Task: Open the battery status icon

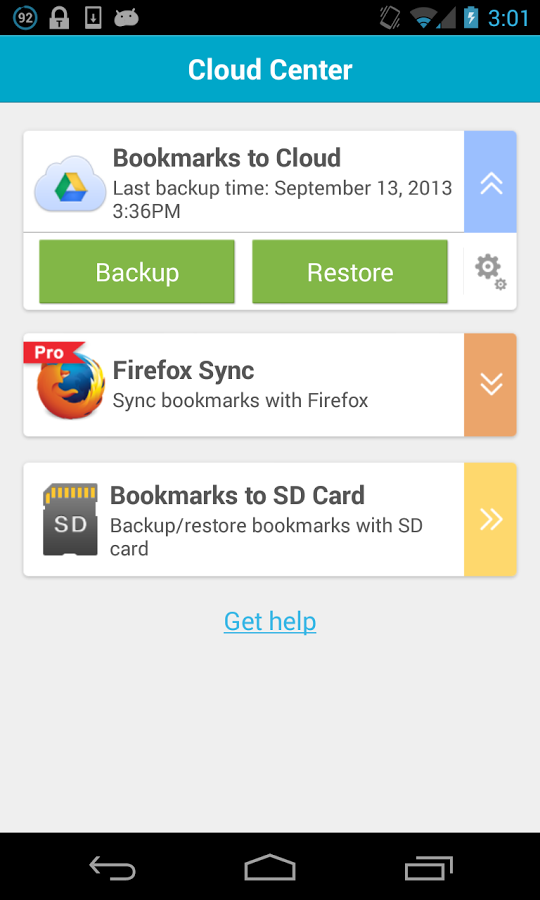Action: [471, 18]
